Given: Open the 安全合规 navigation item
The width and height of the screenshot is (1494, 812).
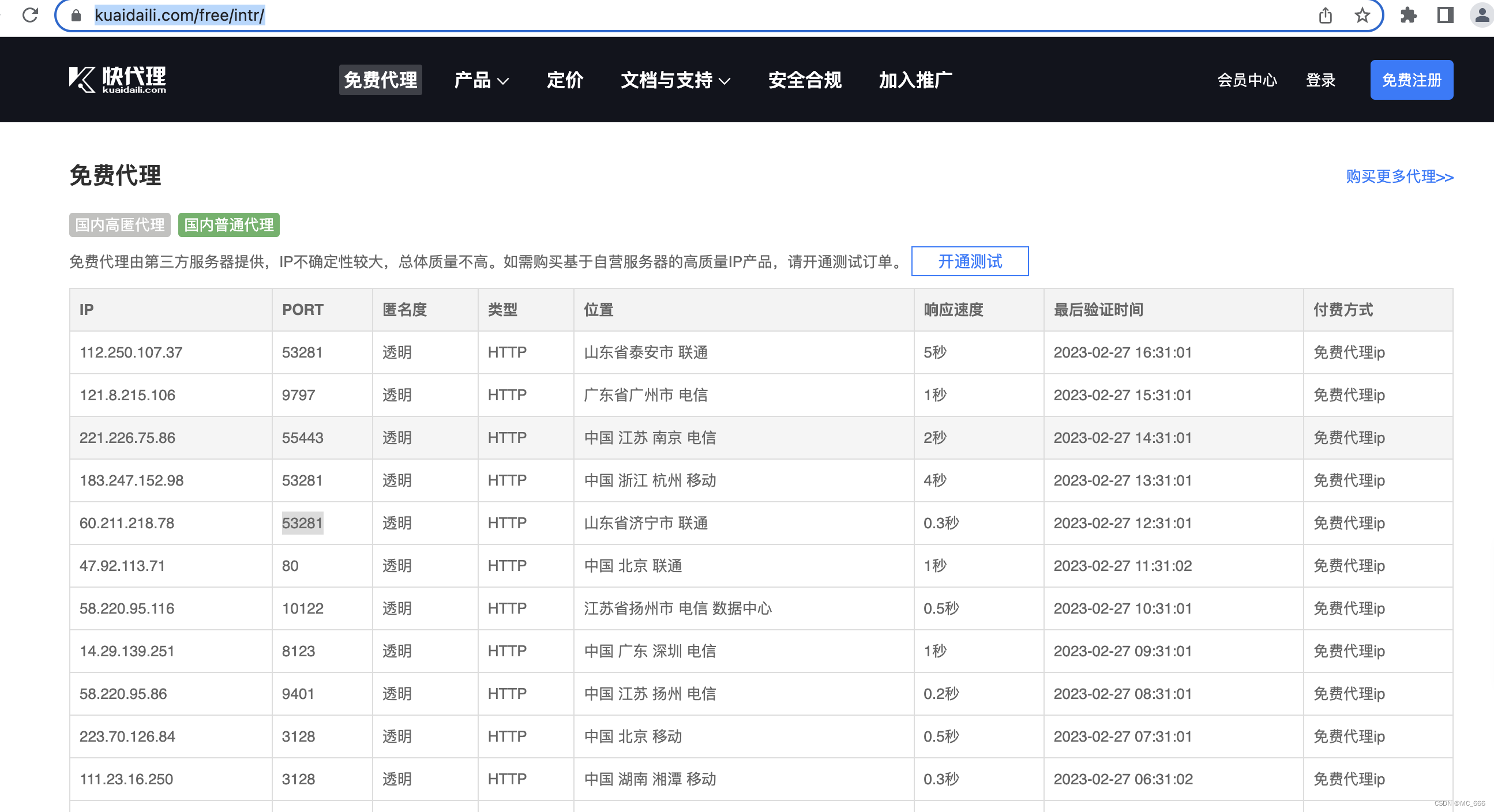Looking at the screenshot, I should click(x=805, y=80).
